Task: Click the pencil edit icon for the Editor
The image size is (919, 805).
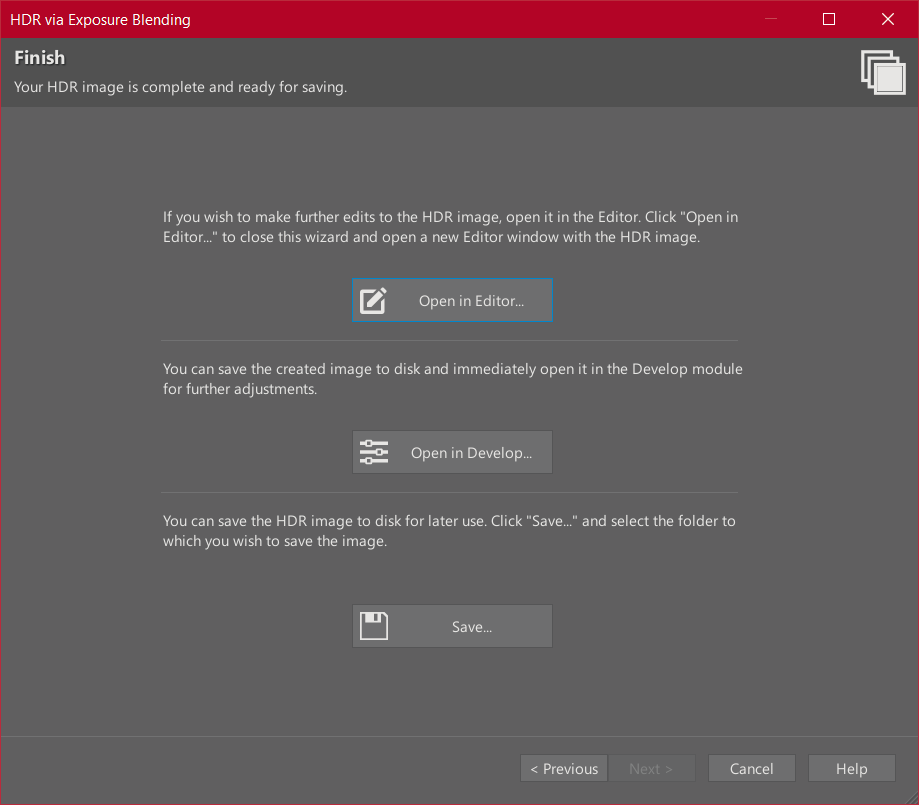Action: point(373,301)
